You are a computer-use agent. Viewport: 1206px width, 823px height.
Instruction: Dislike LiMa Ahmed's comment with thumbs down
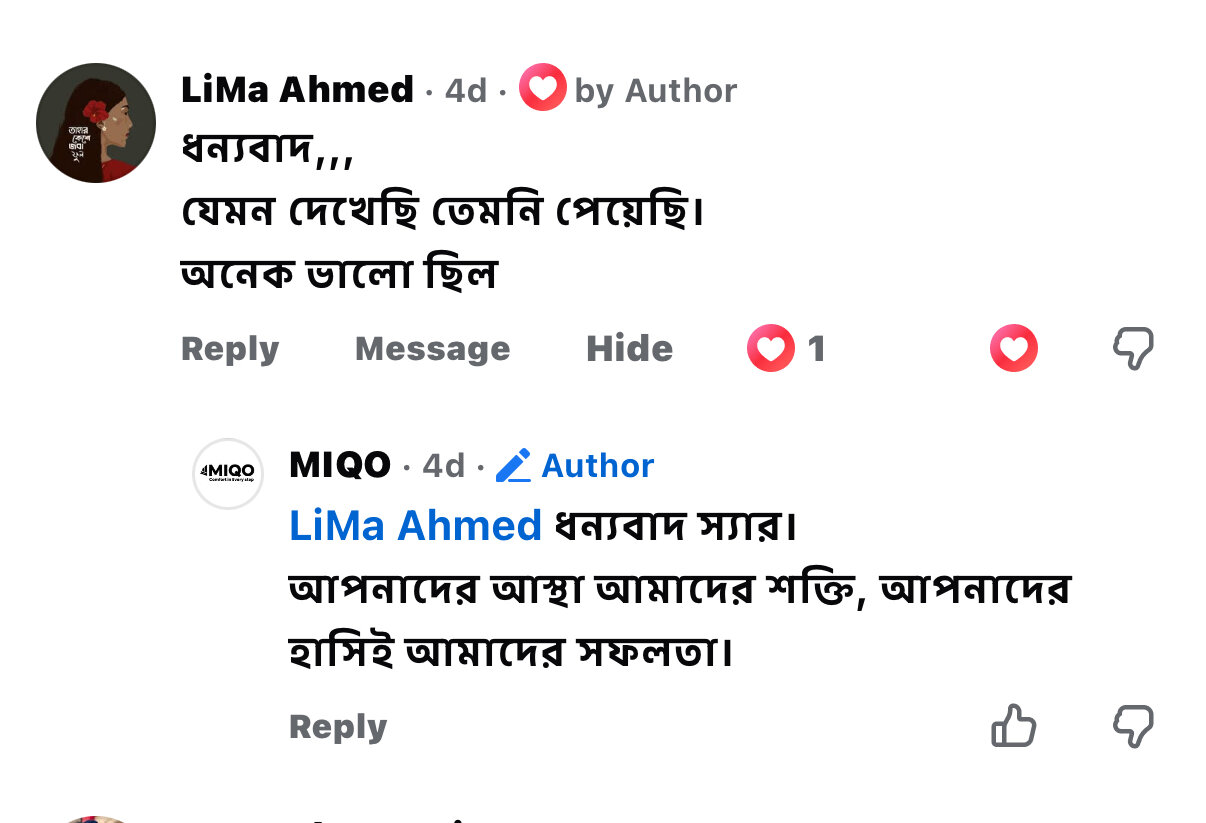pyautogui.click(x=1133, y=349)
